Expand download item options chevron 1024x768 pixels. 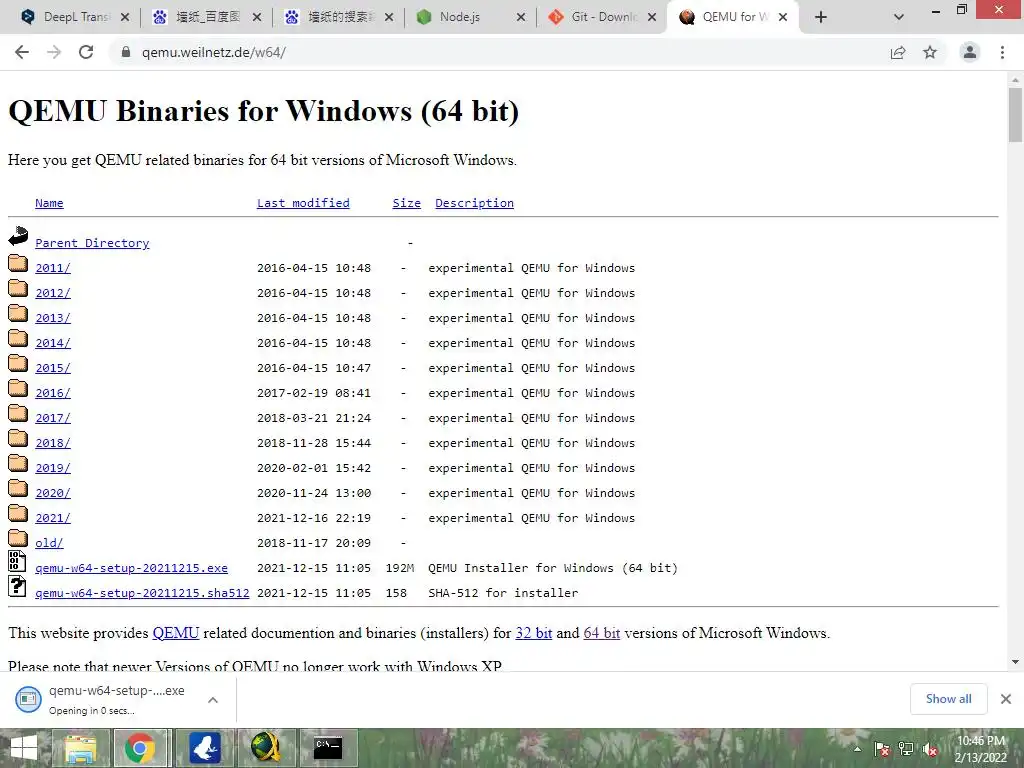pyautogui.click(x=213, y=700)
